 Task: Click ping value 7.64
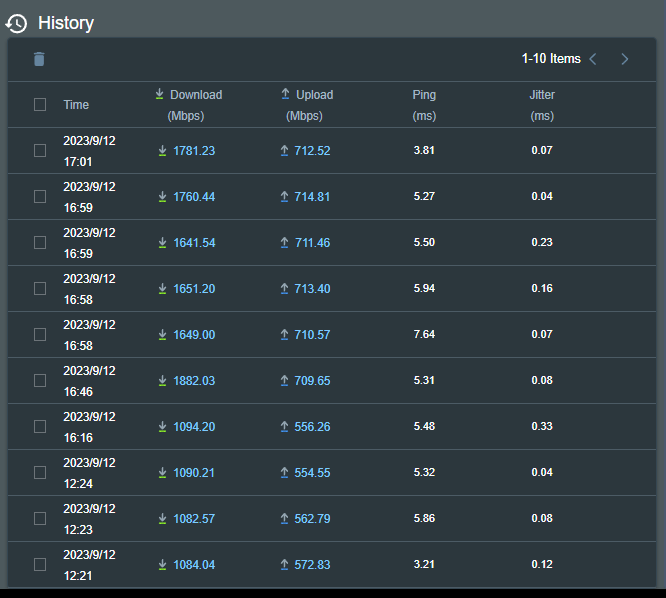click(x=424, y=334)
